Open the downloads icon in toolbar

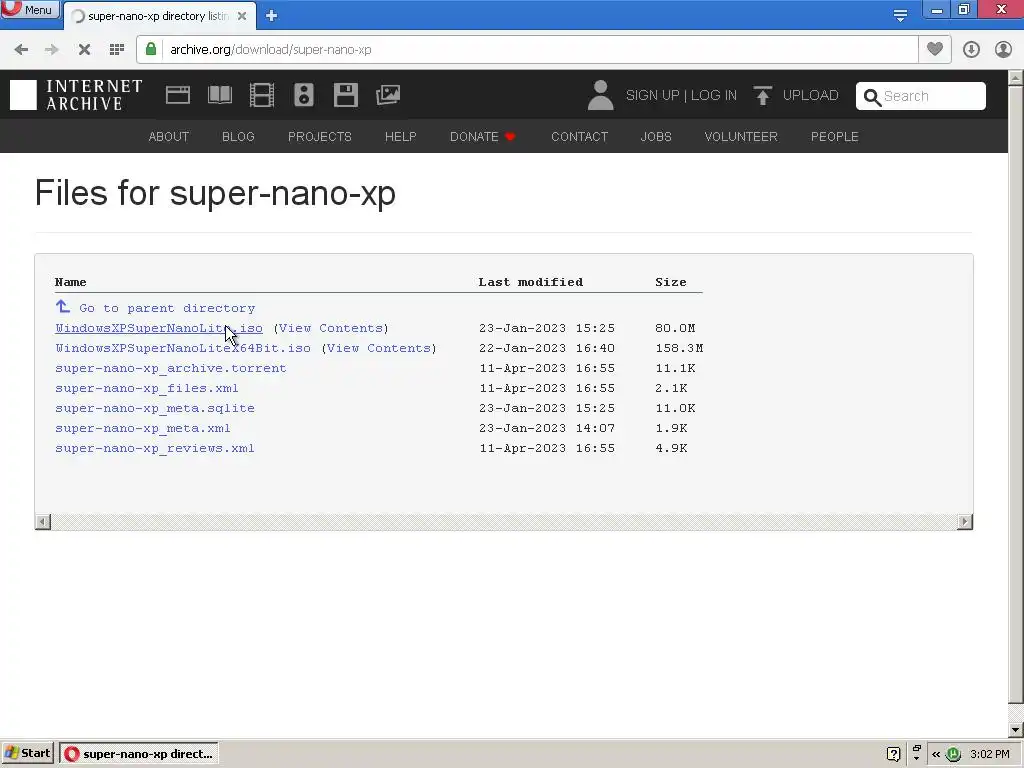coord(971,49)
